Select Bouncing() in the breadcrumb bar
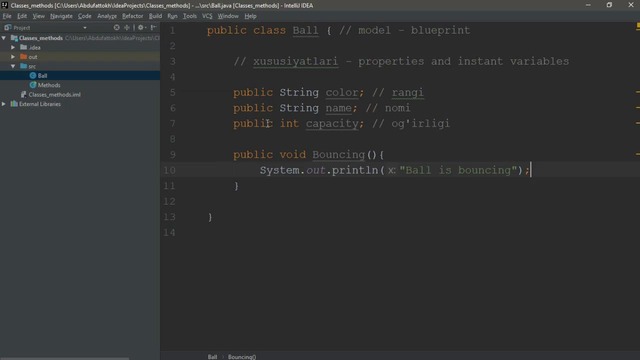 242,357
